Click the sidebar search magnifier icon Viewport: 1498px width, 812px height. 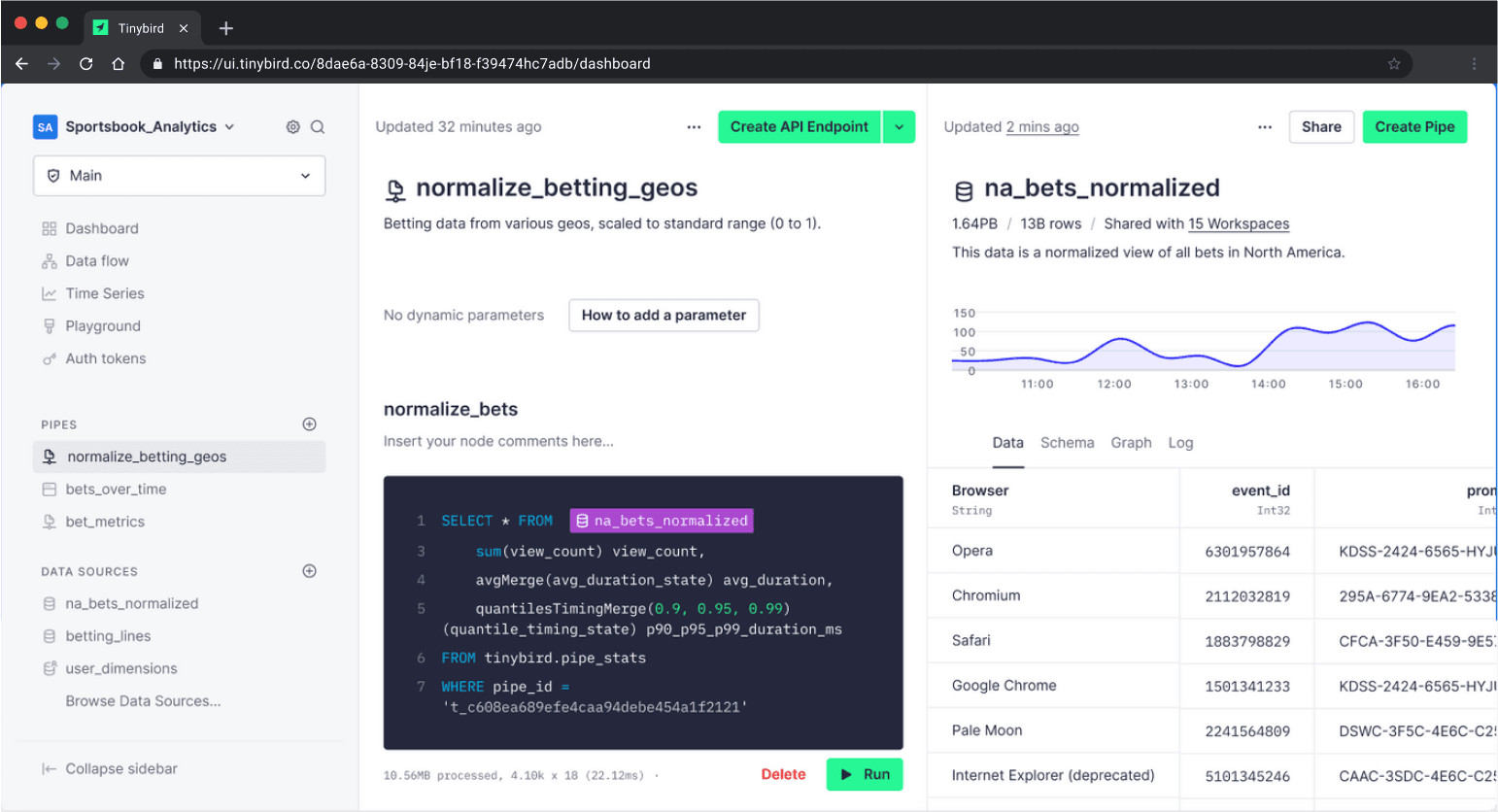(318, 127)
